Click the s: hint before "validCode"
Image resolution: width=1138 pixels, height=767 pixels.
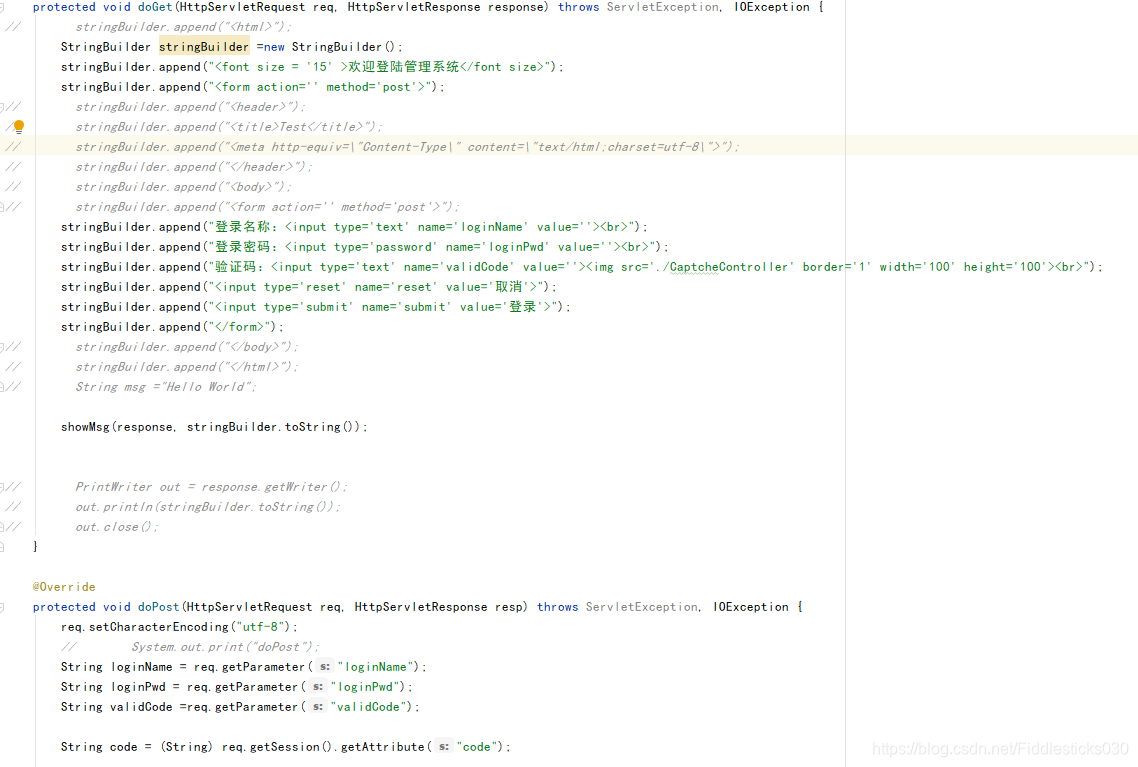coord(318,707)
